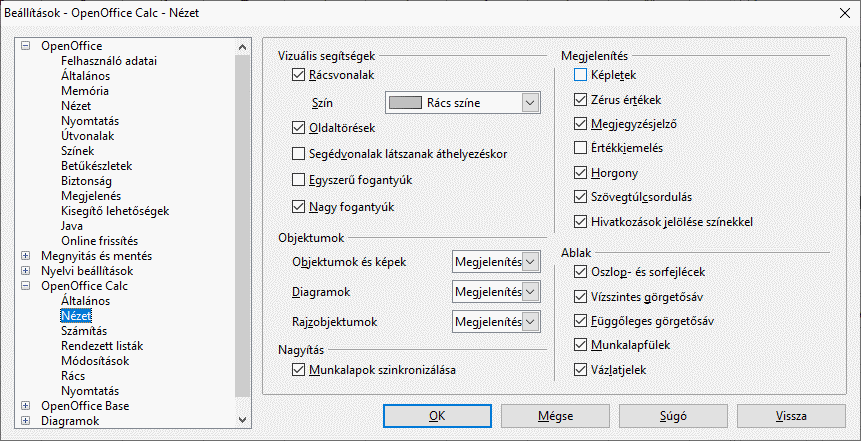The width and height of the screenshot is (861, 441).
Task: Collapse the OpenOffice Calc tree node
Action: (25, 286)
